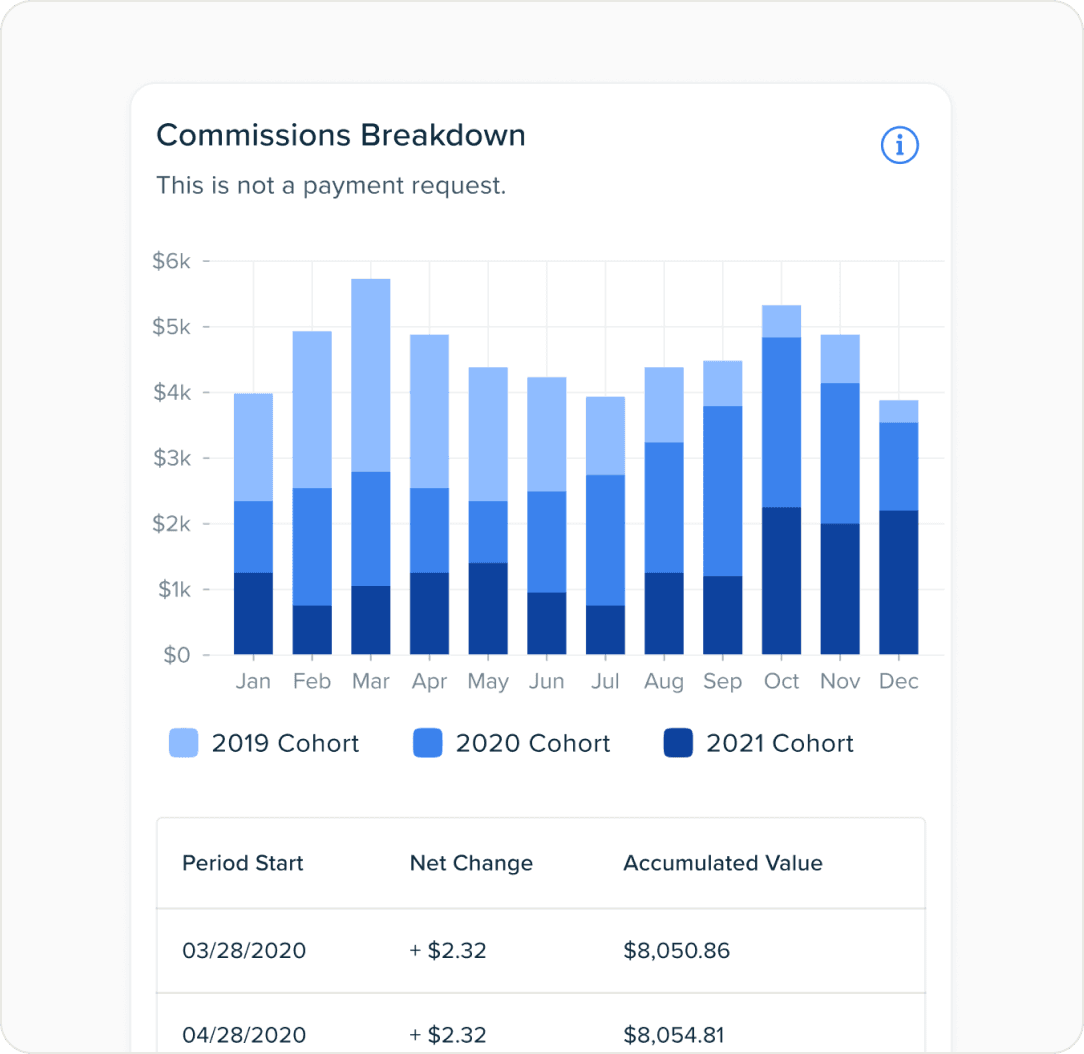Viewport: 1084px width, 1054px height.
Task: Select the Feb bar in the chart
Action: [x=312, y=493]
